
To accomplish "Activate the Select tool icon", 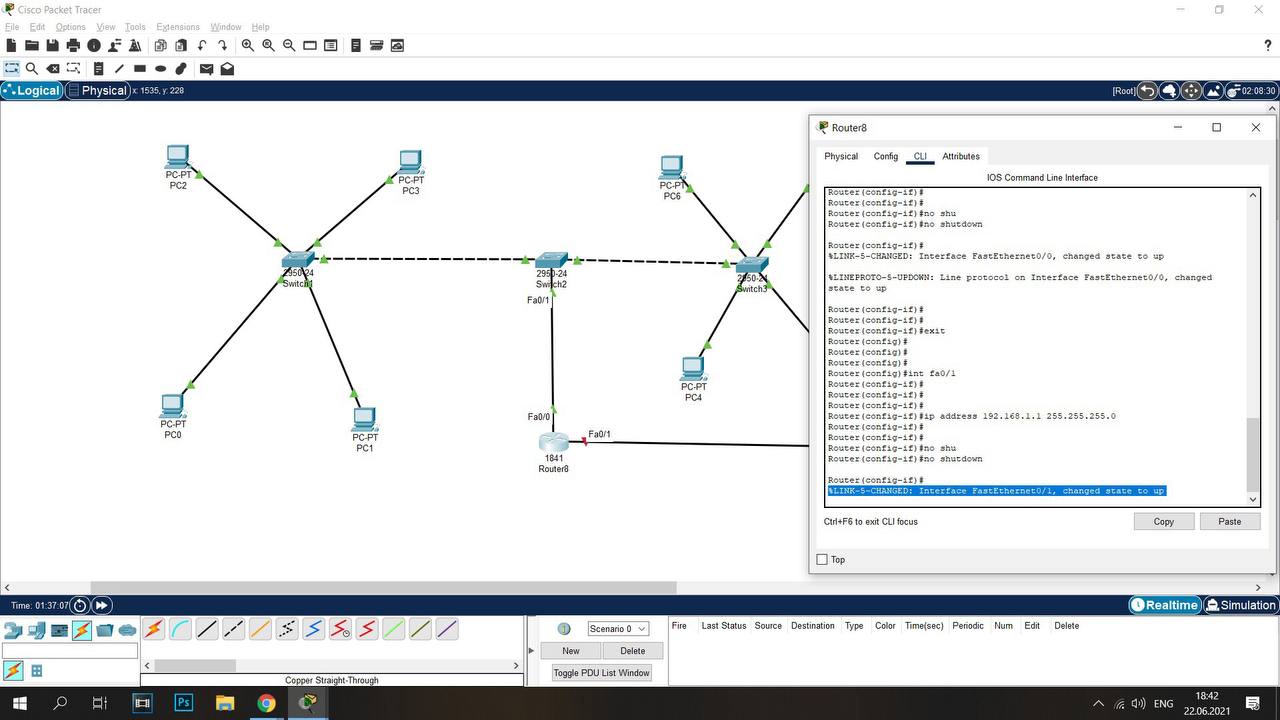I will pos(12,69).
